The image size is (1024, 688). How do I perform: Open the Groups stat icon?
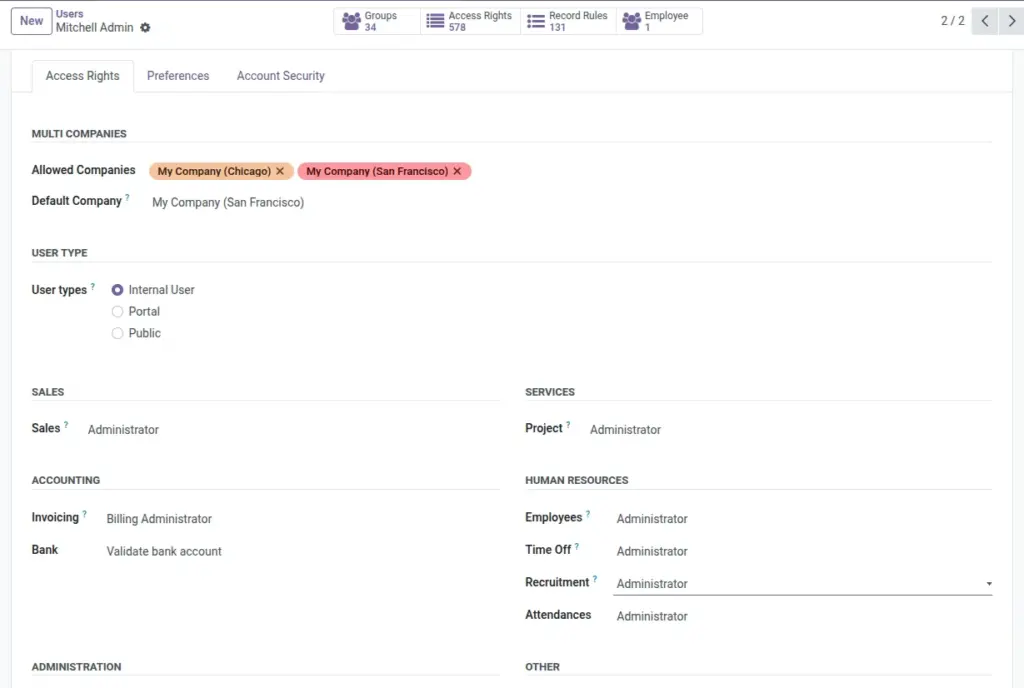coord(351,21)
